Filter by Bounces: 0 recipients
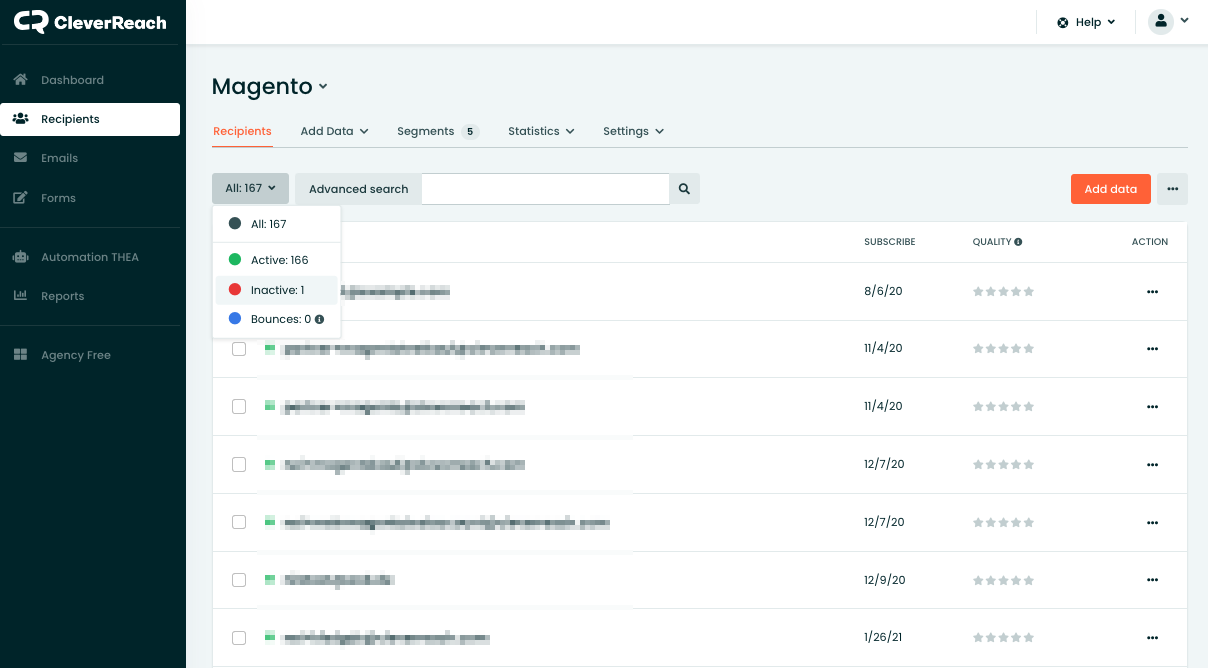This screenshot has height=668, width=1208. [277, 319]
